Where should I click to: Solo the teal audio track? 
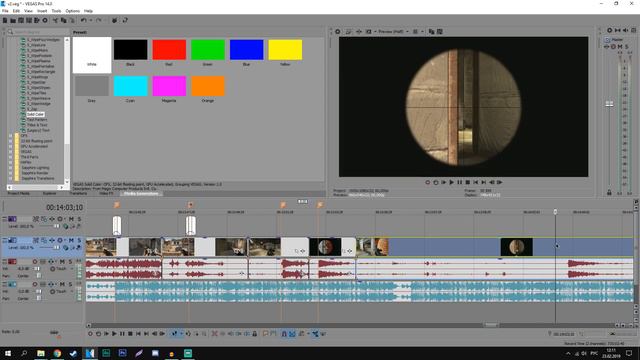point(70,284)
